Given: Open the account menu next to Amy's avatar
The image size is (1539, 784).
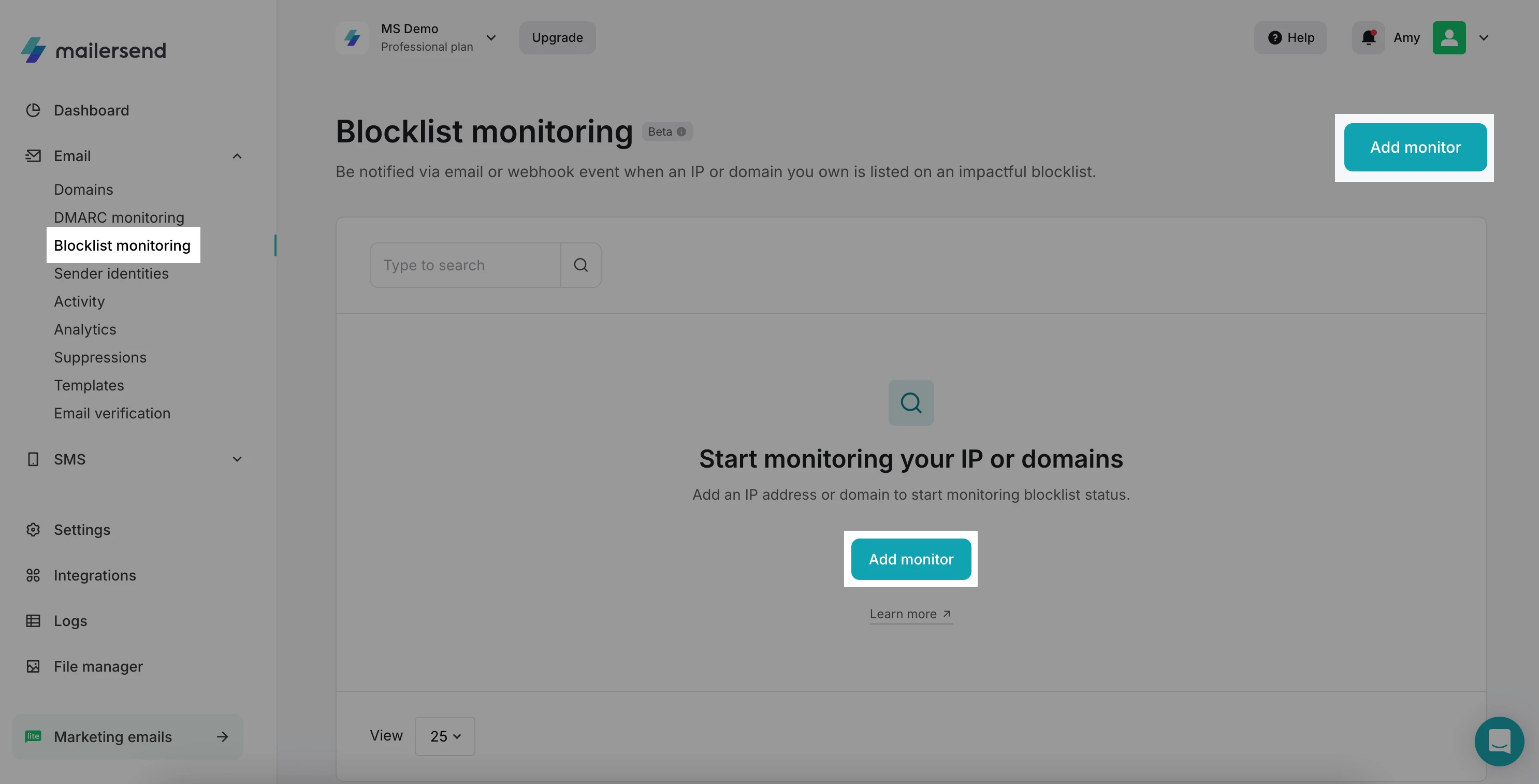Looking at the screenshot, I should [x=1485, y=38].
